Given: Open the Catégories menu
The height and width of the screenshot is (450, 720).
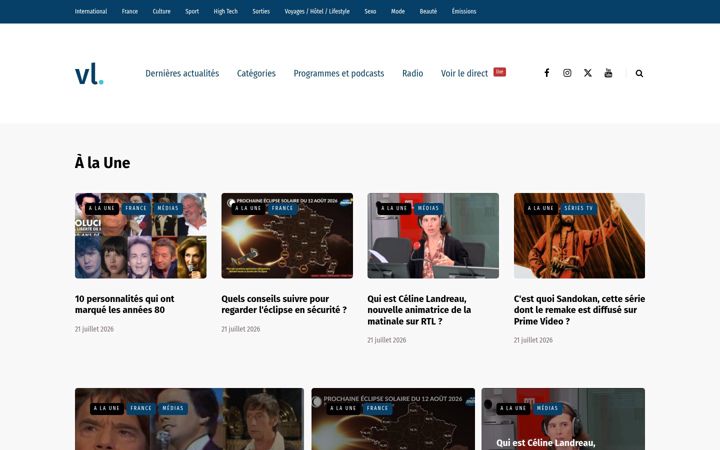Looking at the screenshot, I should coord(256,73).
